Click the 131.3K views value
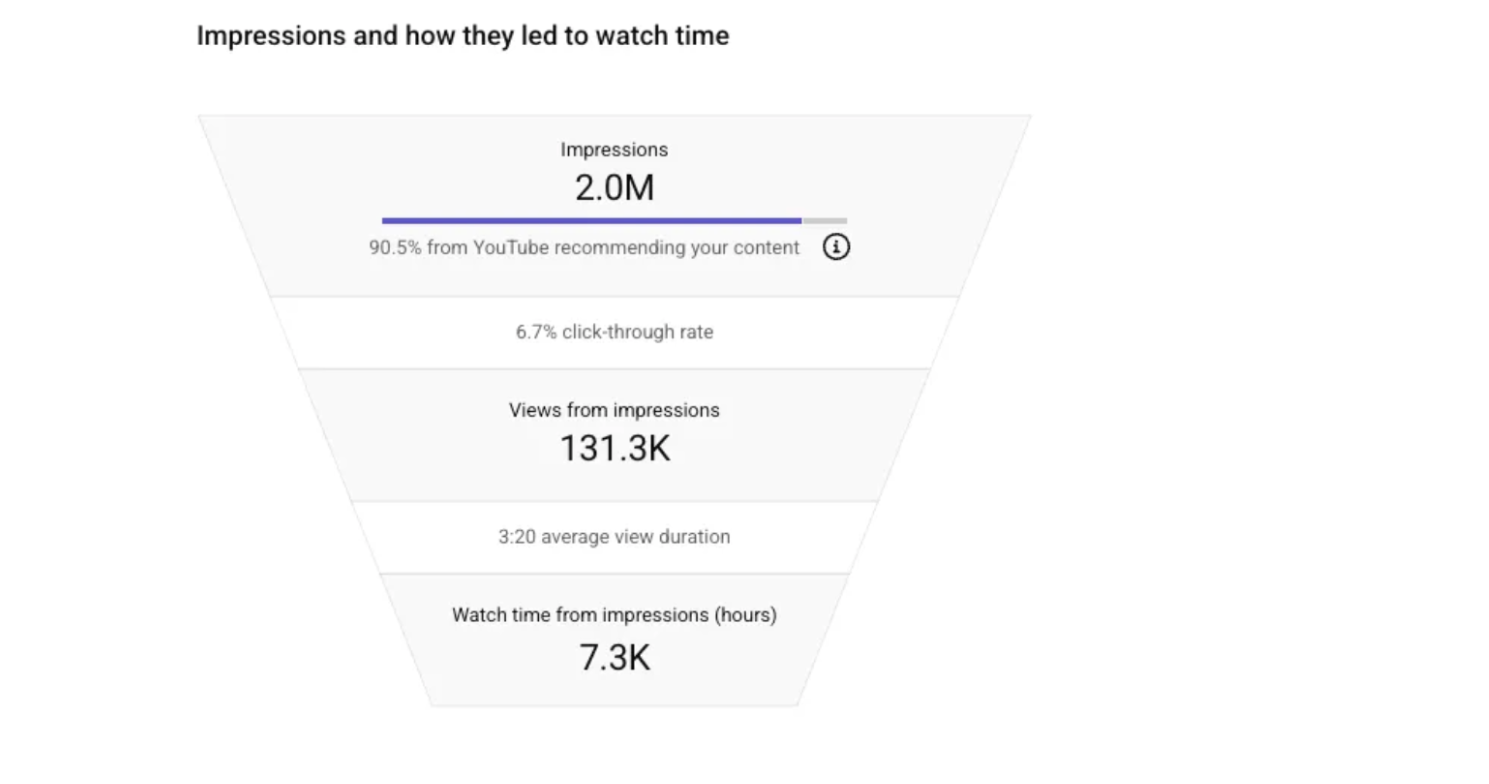1489x784 pixels. pos(614,448)
